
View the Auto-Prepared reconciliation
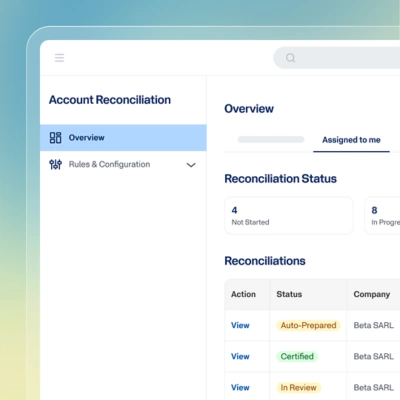[x=240, y=325]
